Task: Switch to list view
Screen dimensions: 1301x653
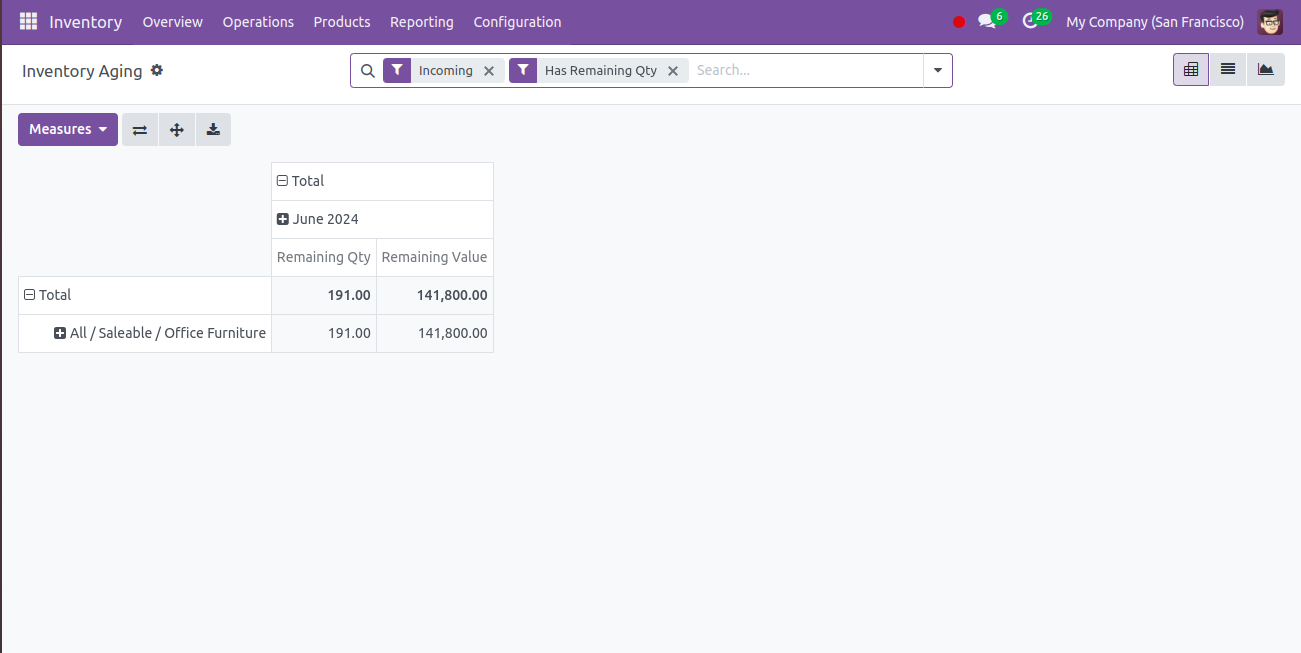Action: point(1228,70)
